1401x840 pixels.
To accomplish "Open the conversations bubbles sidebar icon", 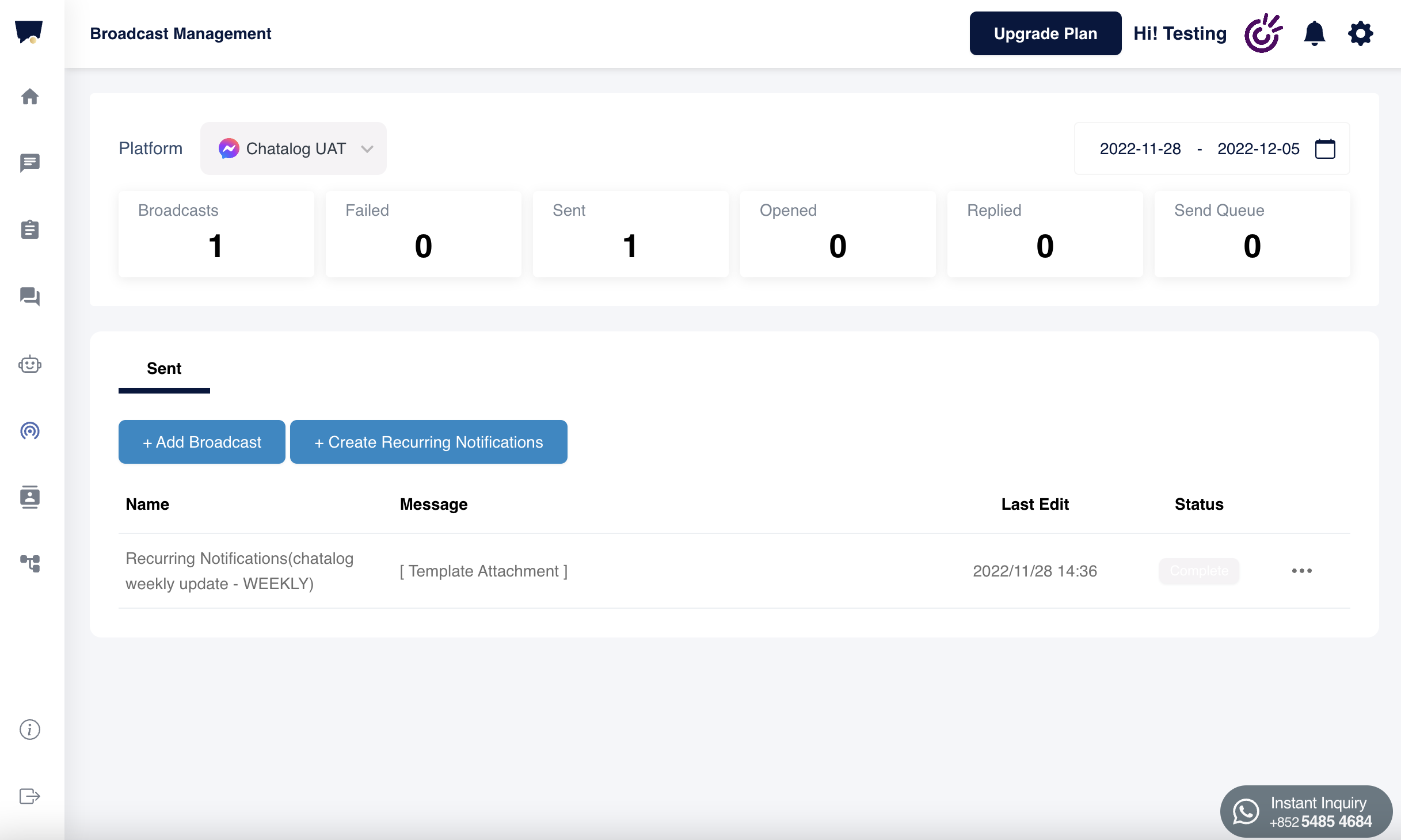I will click(x=30, y=296).
